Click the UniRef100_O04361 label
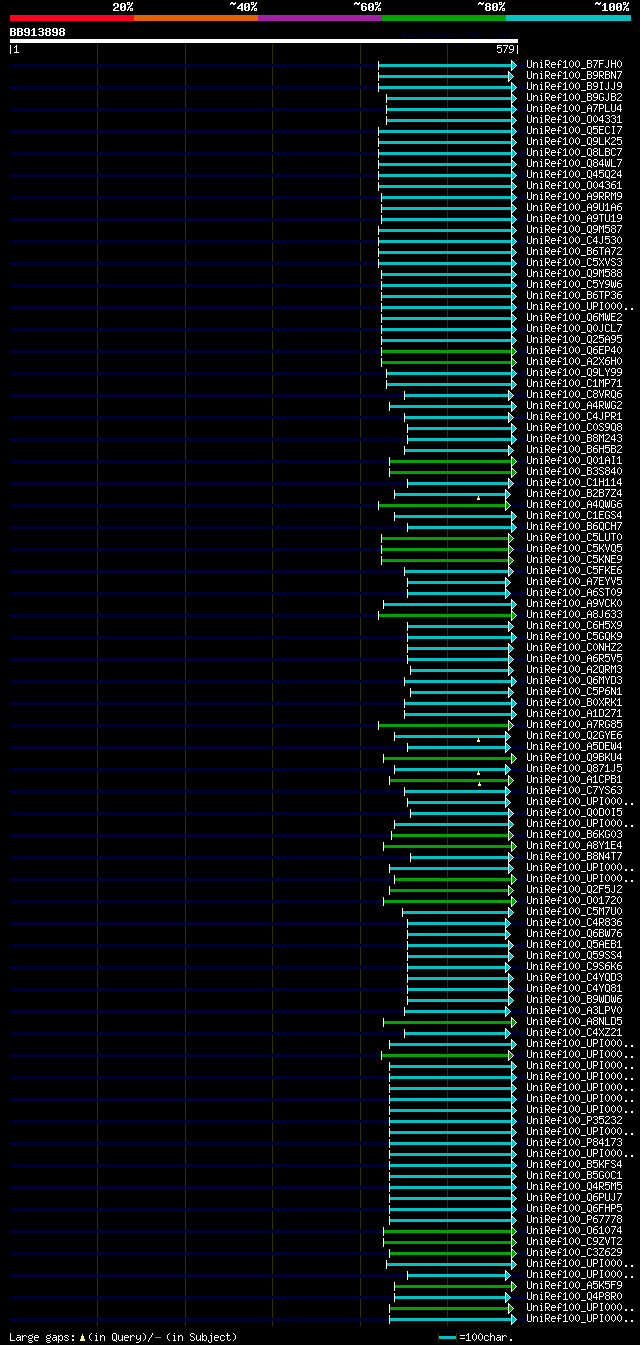This screenshot has height=1345, width=640. [x=574, y=185]
